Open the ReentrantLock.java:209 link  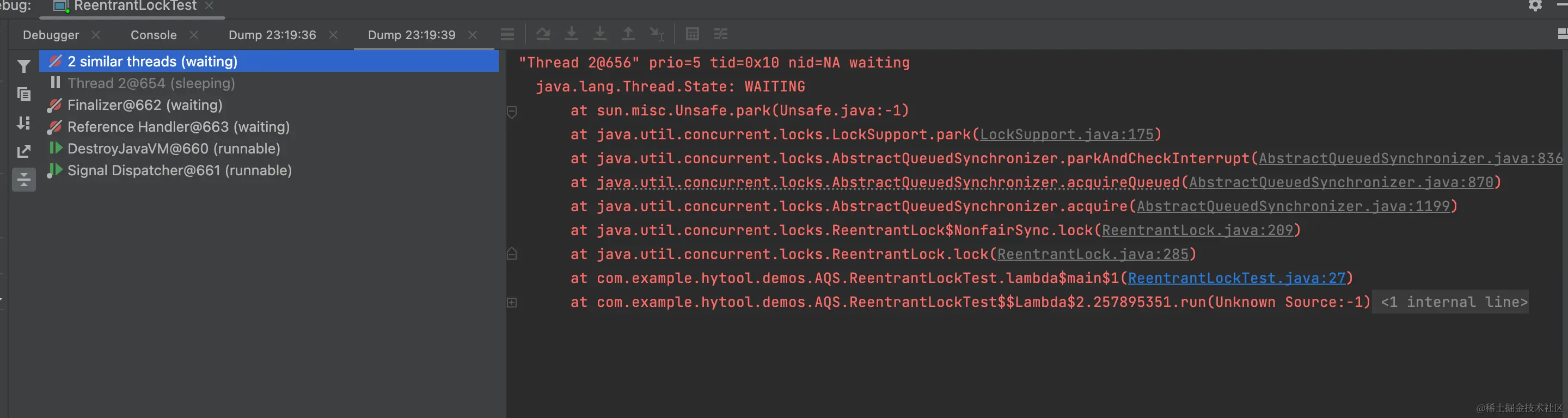1197,230
